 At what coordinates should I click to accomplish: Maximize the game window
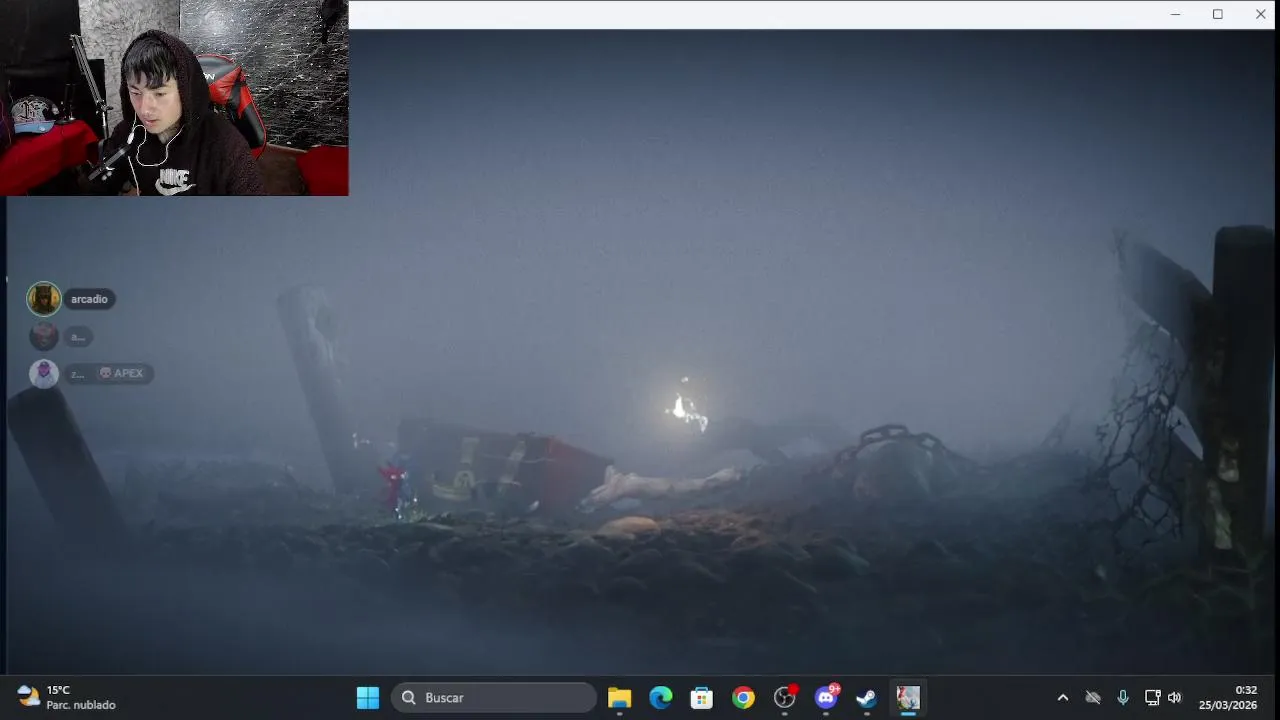click(x=1217, y=14)
